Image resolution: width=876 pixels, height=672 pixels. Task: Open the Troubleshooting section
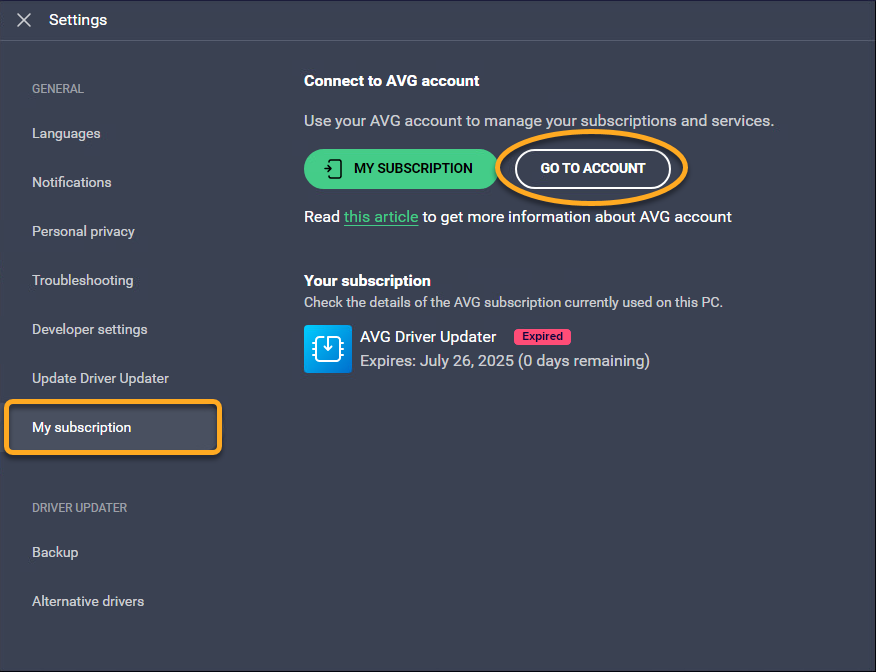(82, 281)
